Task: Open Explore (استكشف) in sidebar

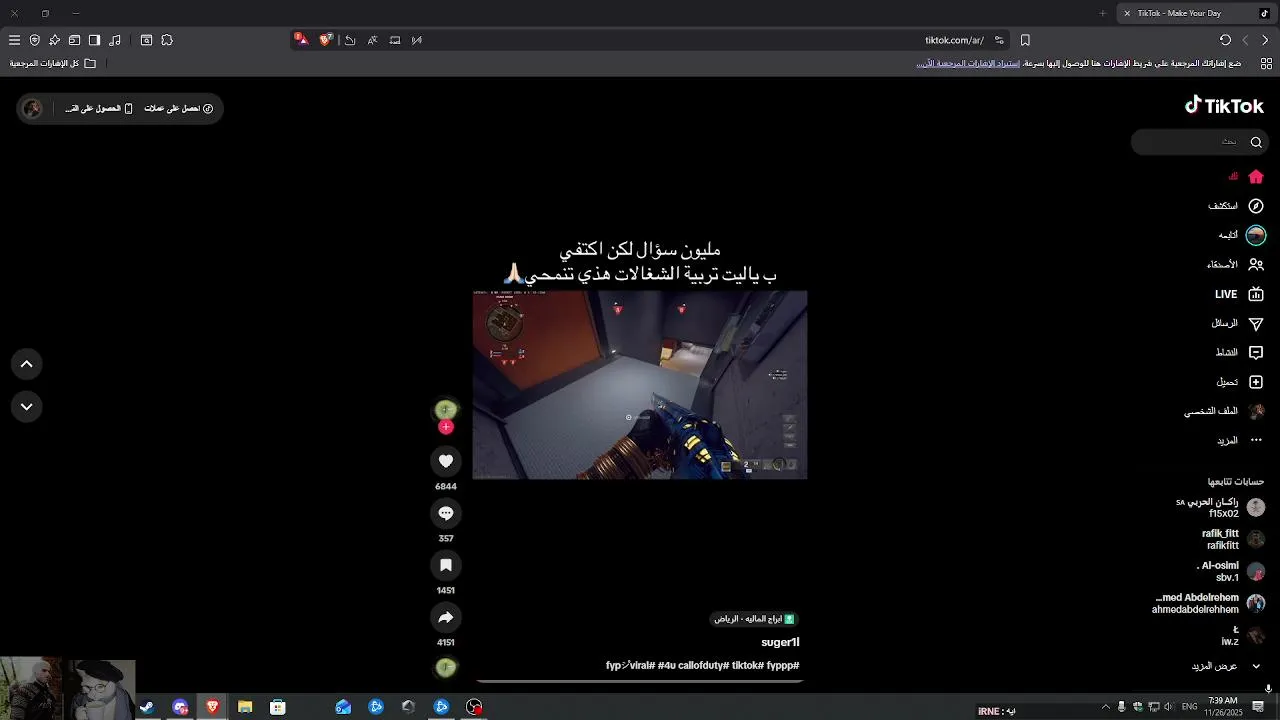Action: 1235,206
